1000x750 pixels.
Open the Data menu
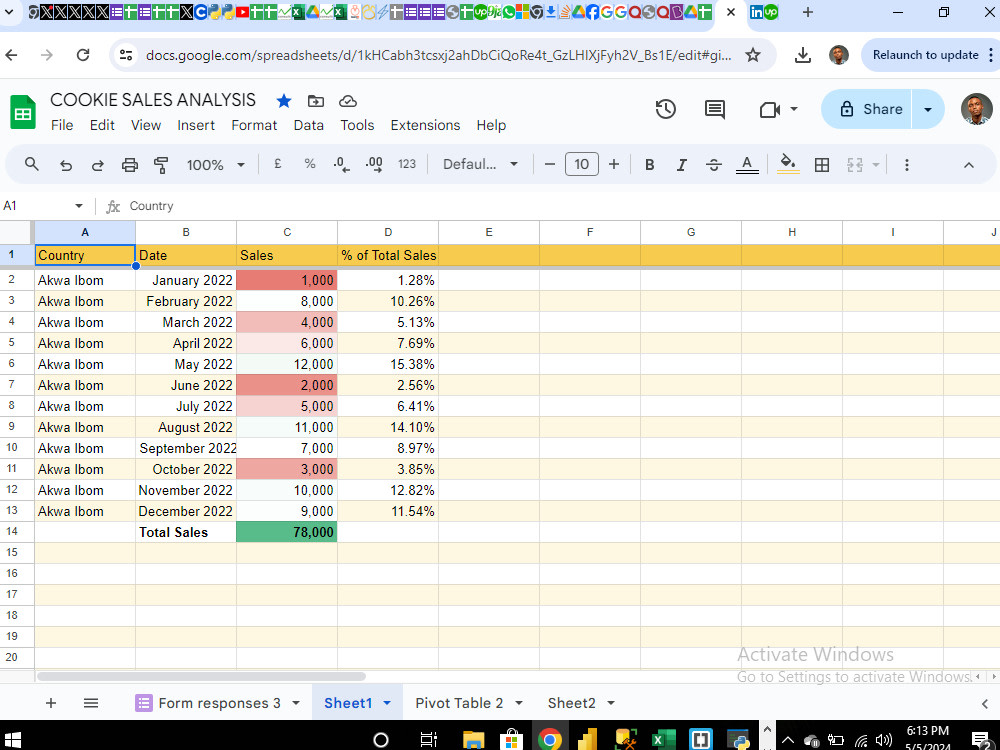(309, 125)
